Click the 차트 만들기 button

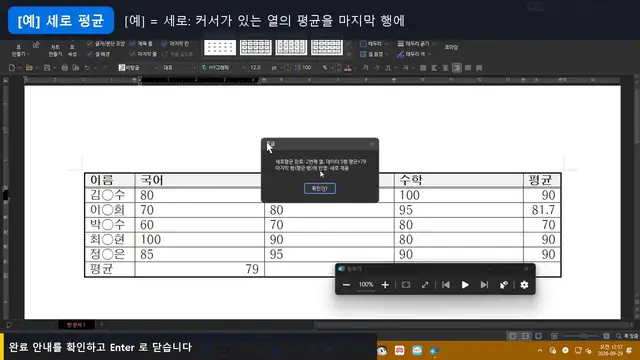click(x=55, y=50)
